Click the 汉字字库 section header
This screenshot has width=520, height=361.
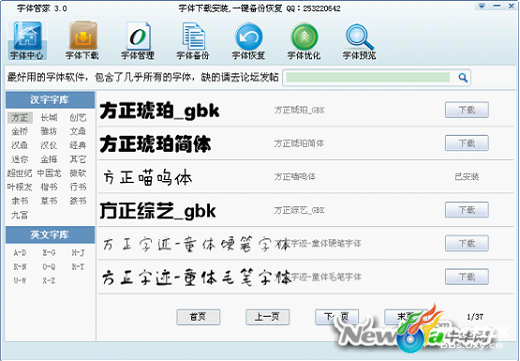[x=50, y=100]
